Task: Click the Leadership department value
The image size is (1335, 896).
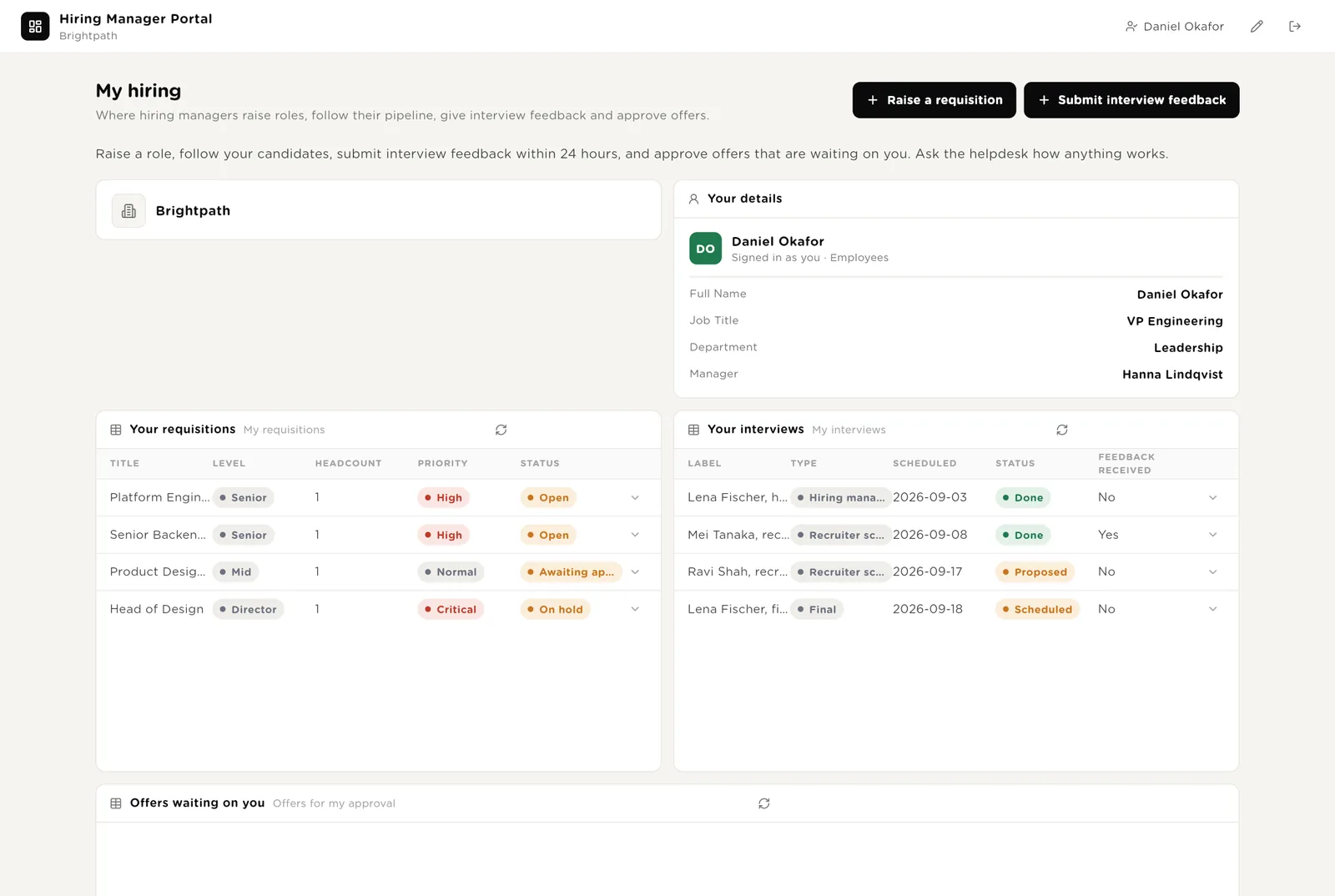Action: pyautogui.click(x=1188, y=348)
